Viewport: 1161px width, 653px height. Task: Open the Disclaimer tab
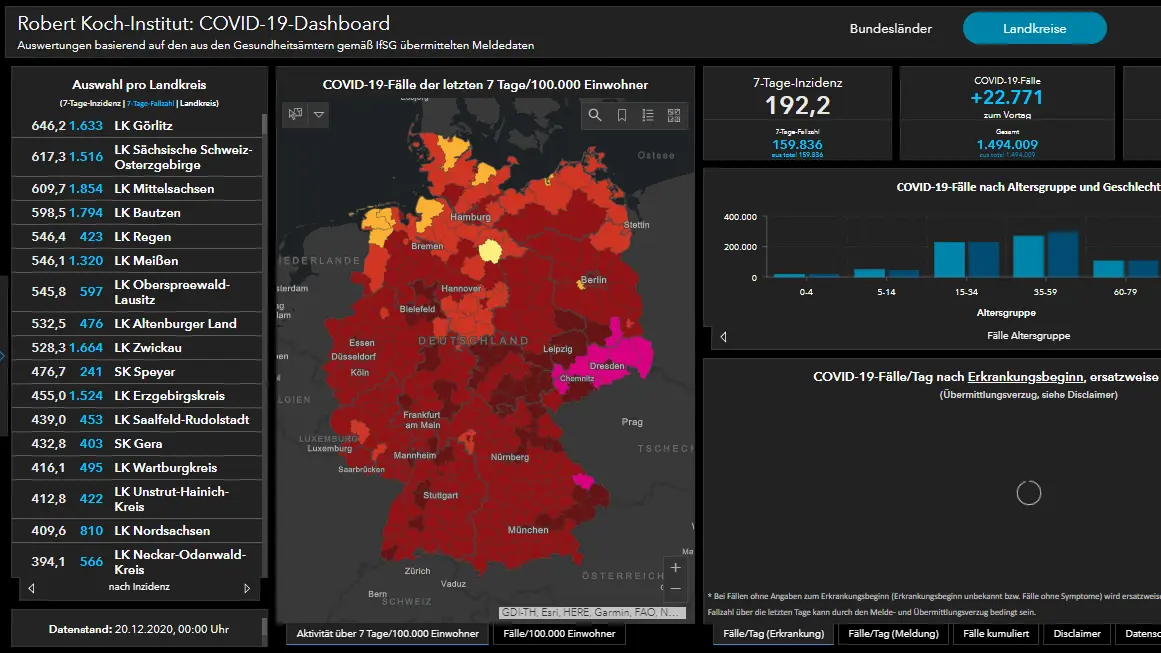point(1076,633)
